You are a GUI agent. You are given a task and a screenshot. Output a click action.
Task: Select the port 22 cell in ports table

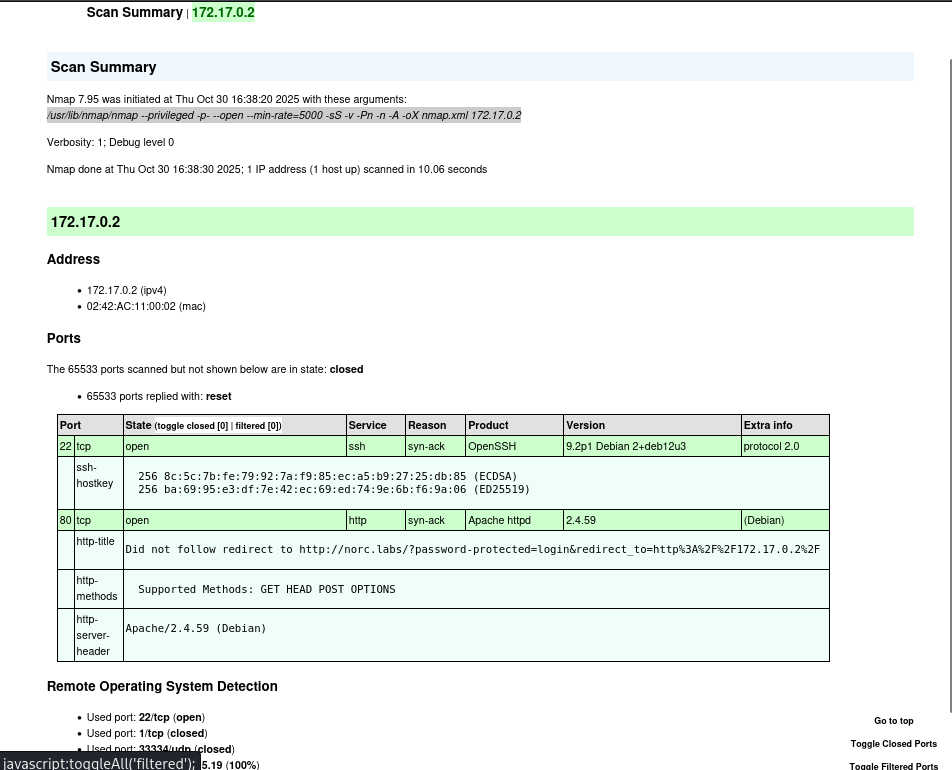tap(66, 446)
